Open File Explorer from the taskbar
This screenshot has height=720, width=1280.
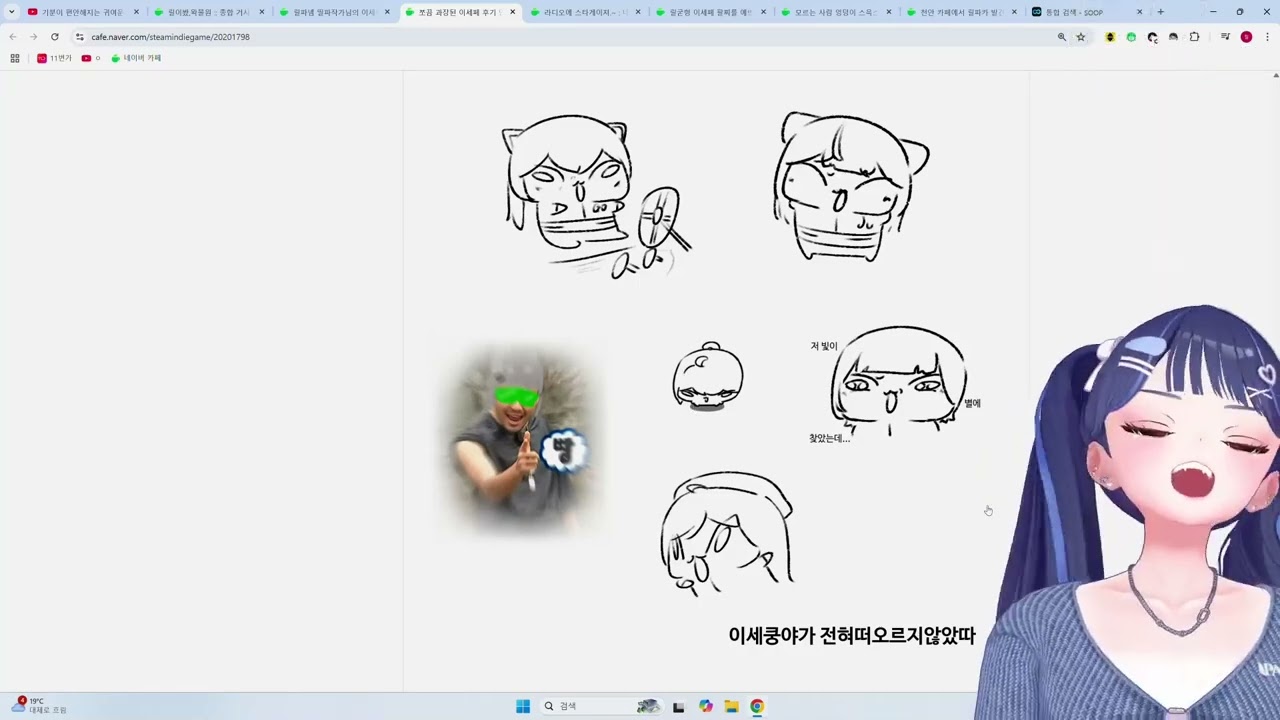click(731, 706)
